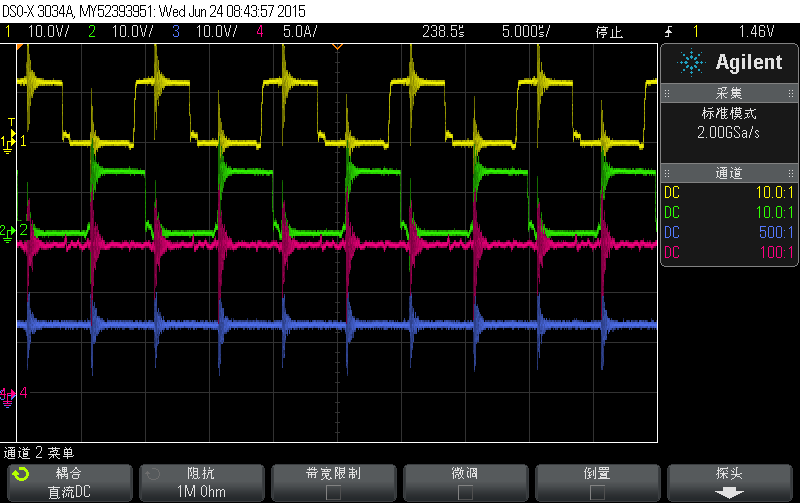
Task: Click the 通道 channel panel header
Action: (x=730, y=173)
